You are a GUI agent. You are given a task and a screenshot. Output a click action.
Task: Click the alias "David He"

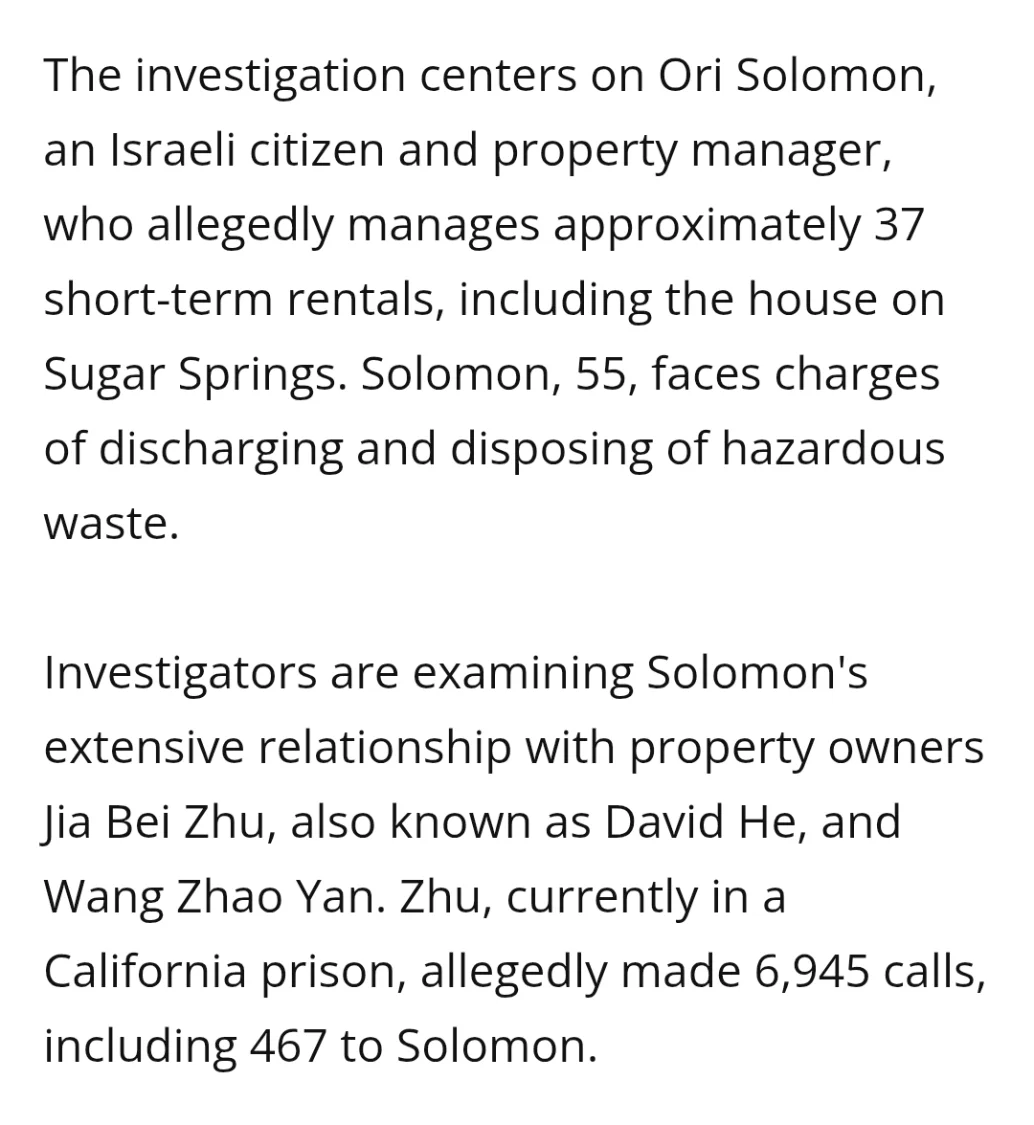(x=690, y=822)
